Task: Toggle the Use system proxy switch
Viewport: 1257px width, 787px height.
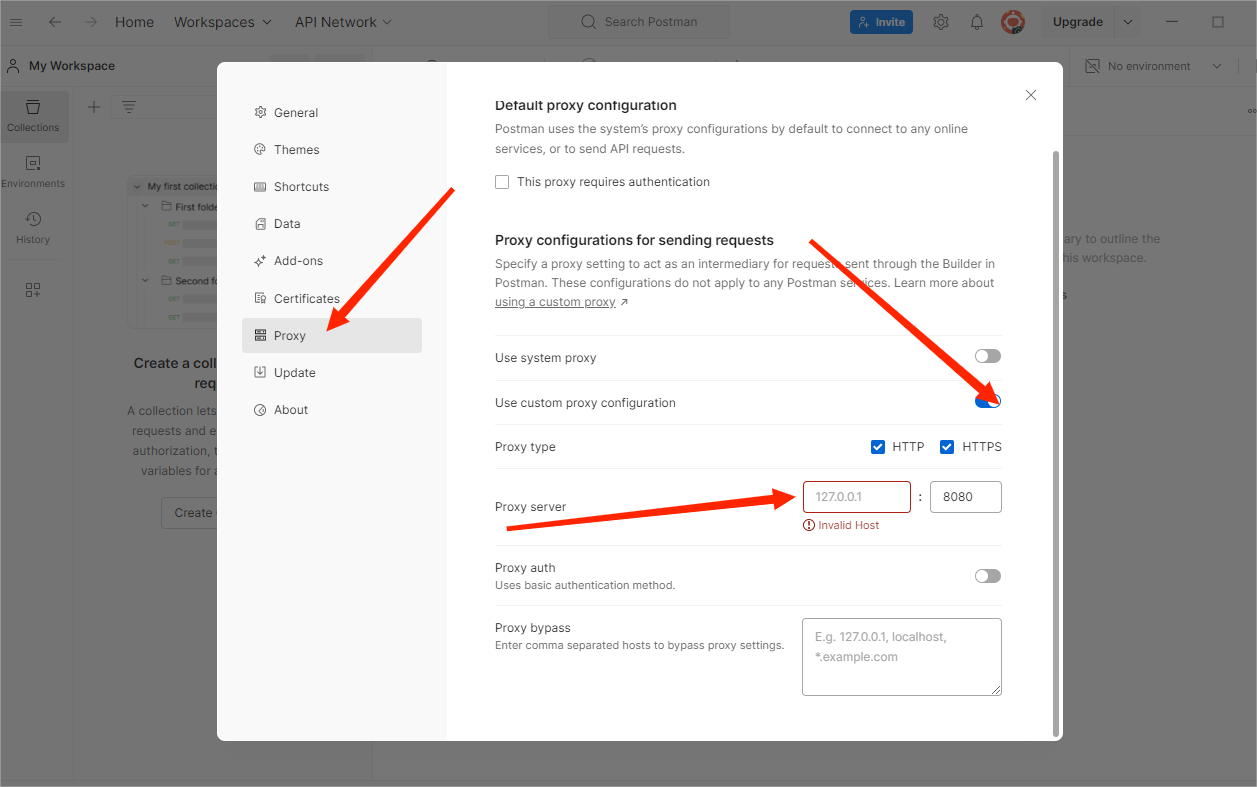Action: pos(987,357)
